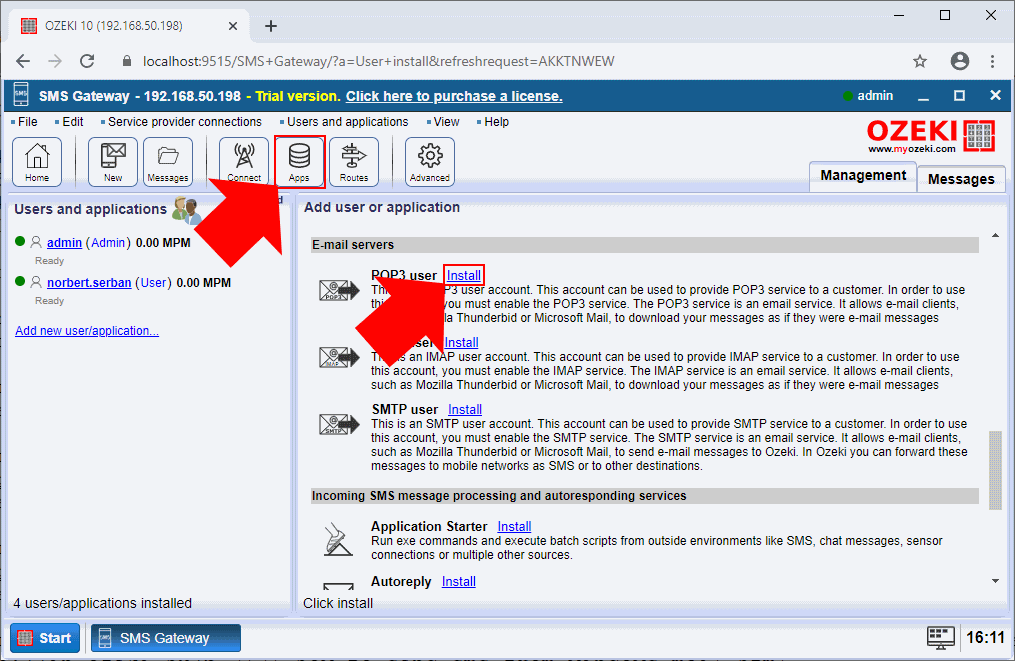The height and width of the screenshot is (661, 1015).
Task: Click the Add user or application heading
Action: (x=382, y=207)
